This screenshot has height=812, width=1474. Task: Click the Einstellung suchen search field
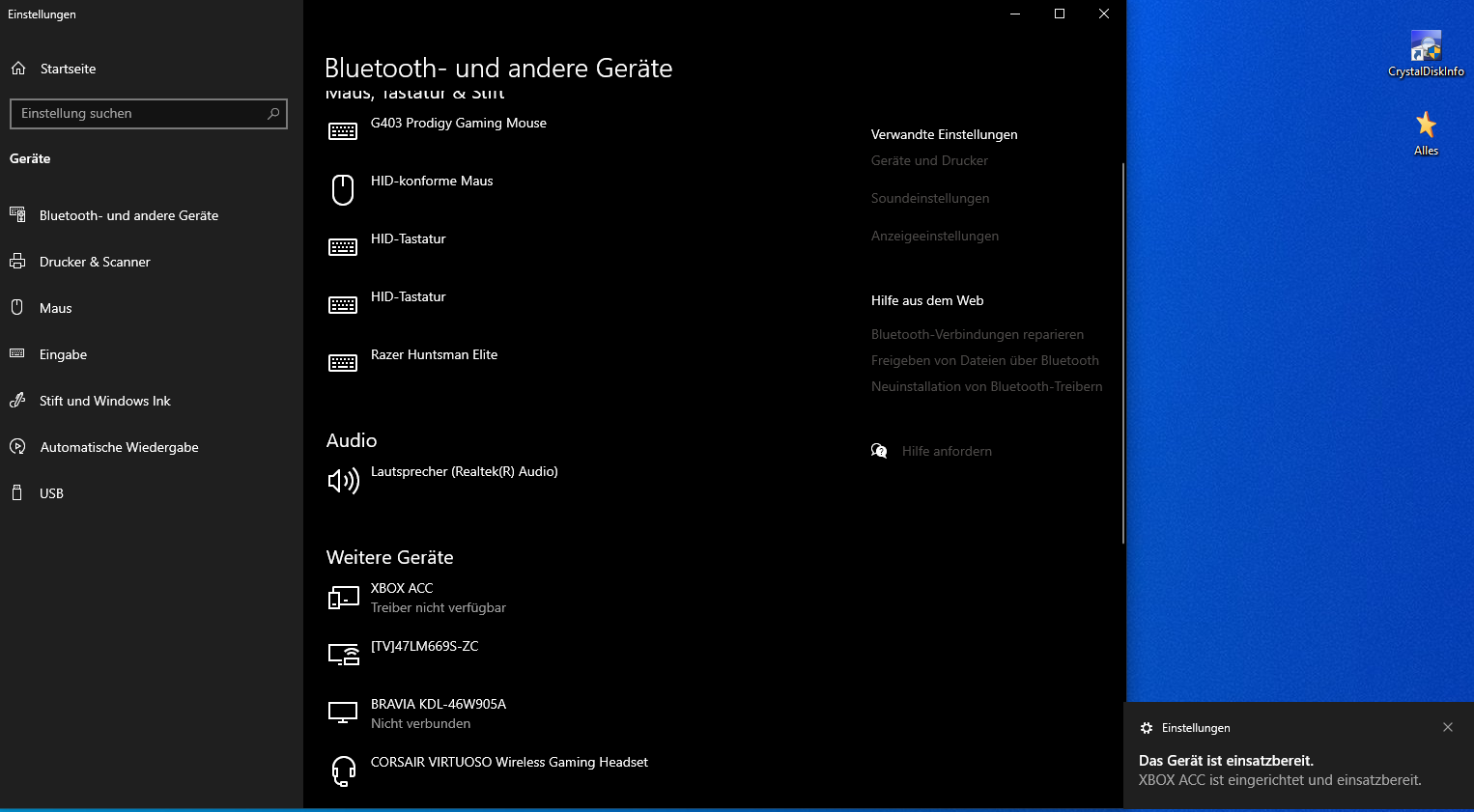tap(149, 113)
